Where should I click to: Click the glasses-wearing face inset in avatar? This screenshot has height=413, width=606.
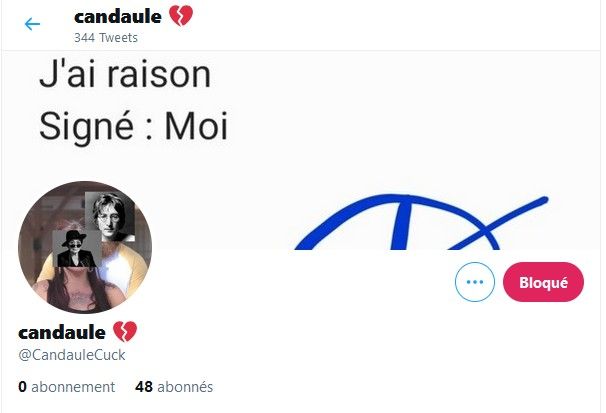110,217
